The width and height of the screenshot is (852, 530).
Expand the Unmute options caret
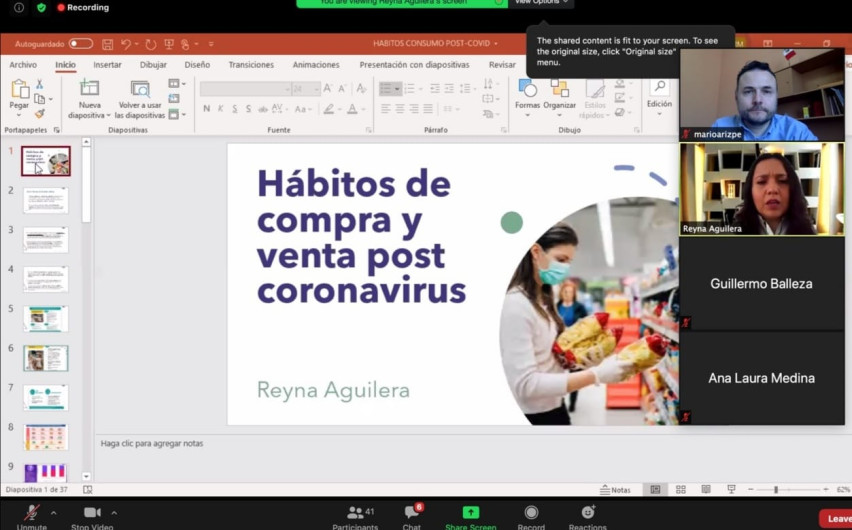[53, 513]
